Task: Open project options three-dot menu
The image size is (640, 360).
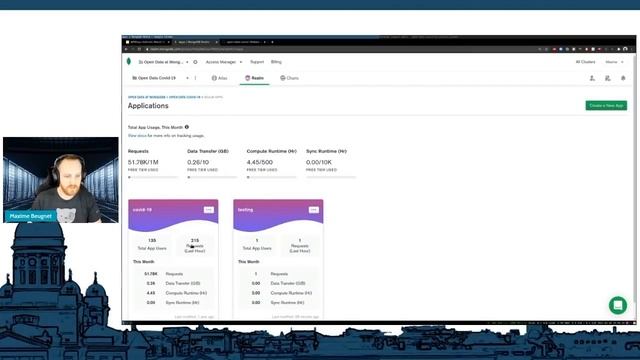Action: 196,78
